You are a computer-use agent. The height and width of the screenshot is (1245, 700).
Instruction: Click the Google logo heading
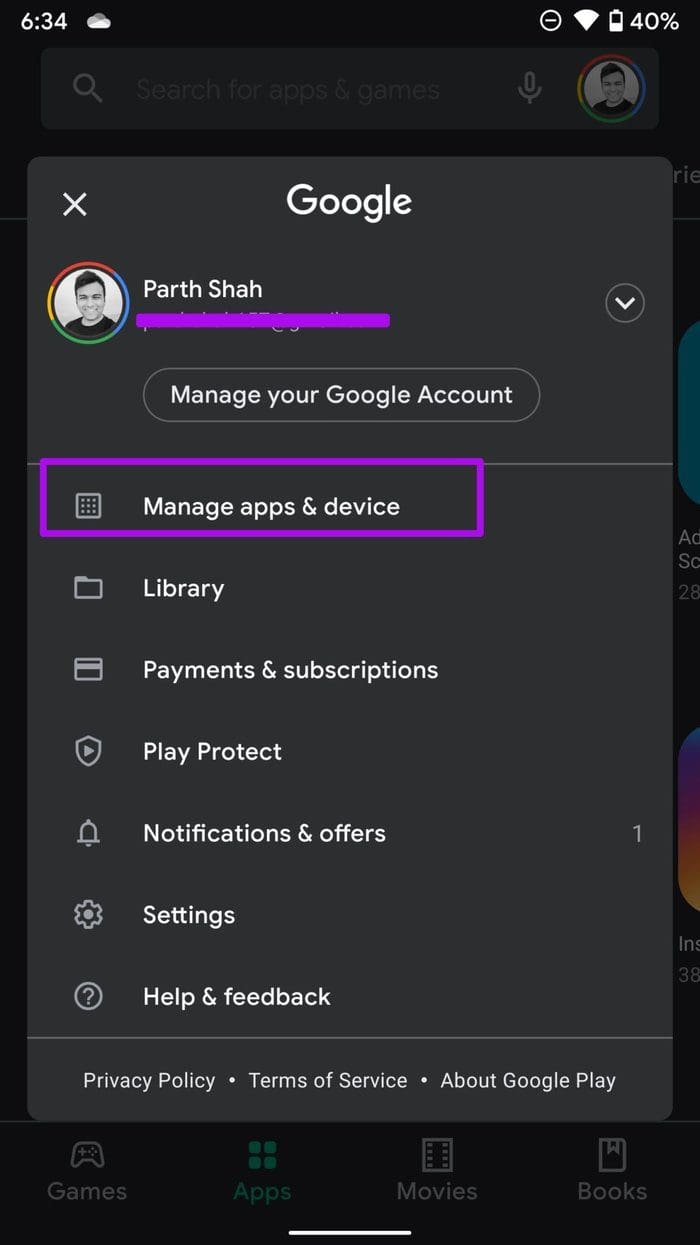(x=349, y=202)
